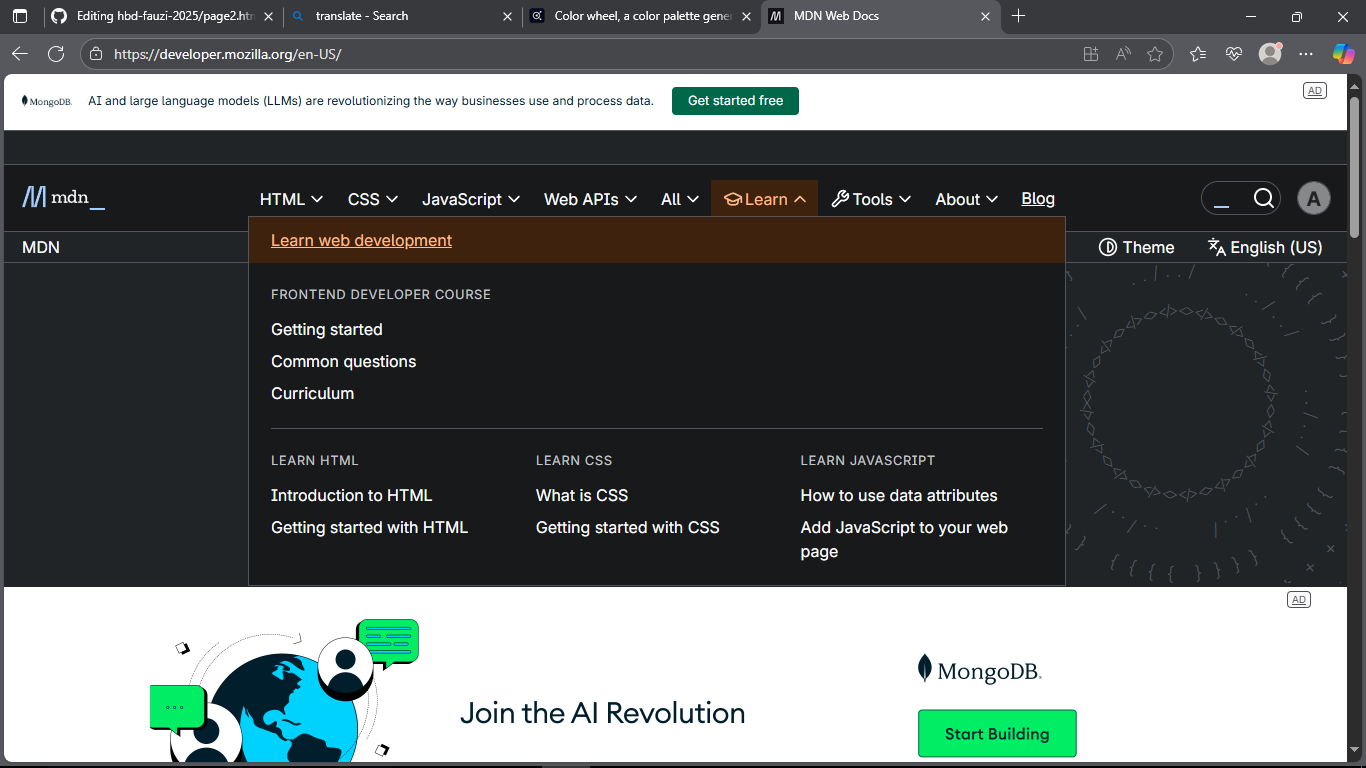Expand the Web APIs navigation menu

pyautogui.click(x=590, y=199)
